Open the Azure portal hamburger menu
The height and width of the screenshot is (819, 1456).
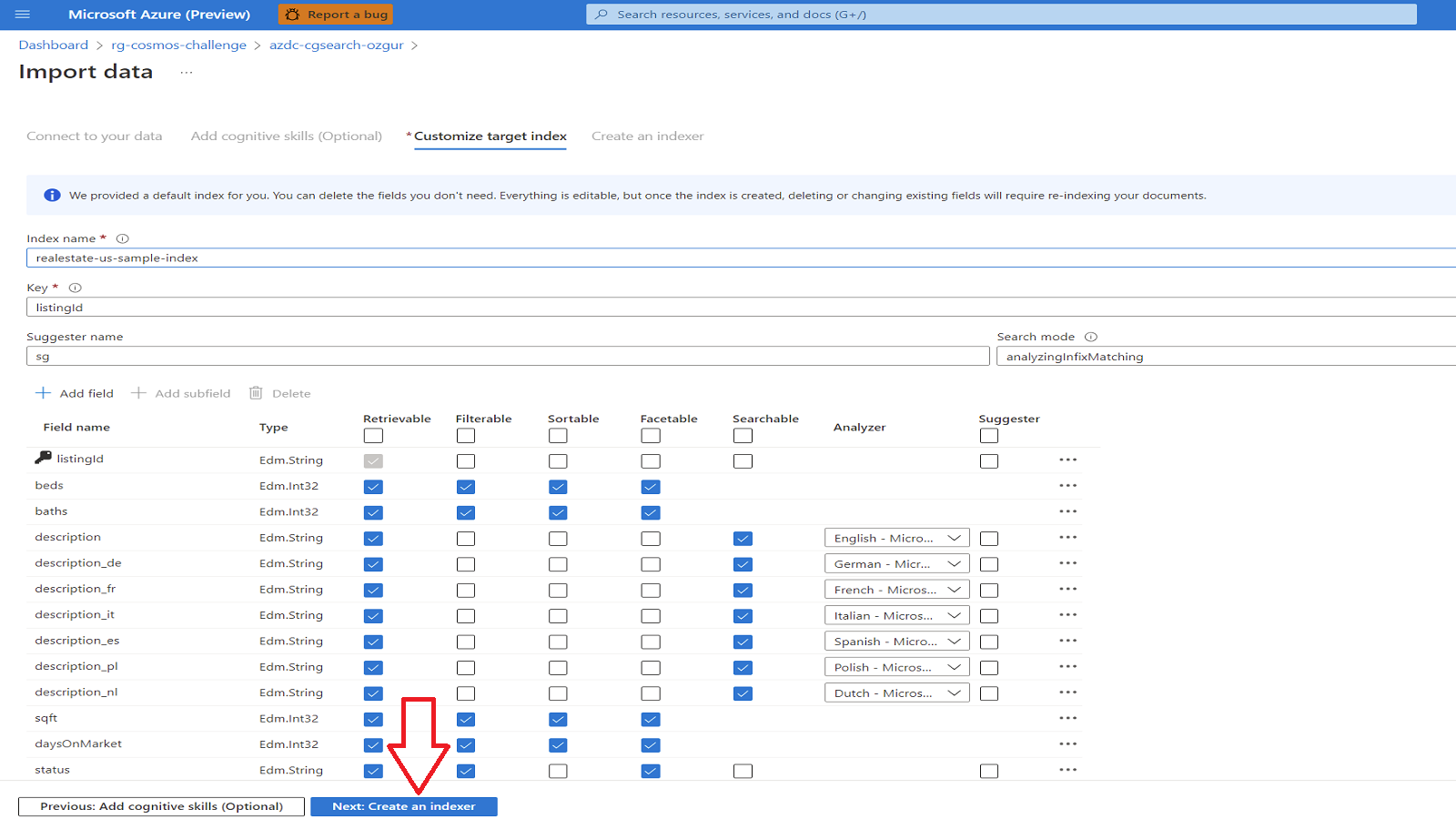click(x=23, y=14)
